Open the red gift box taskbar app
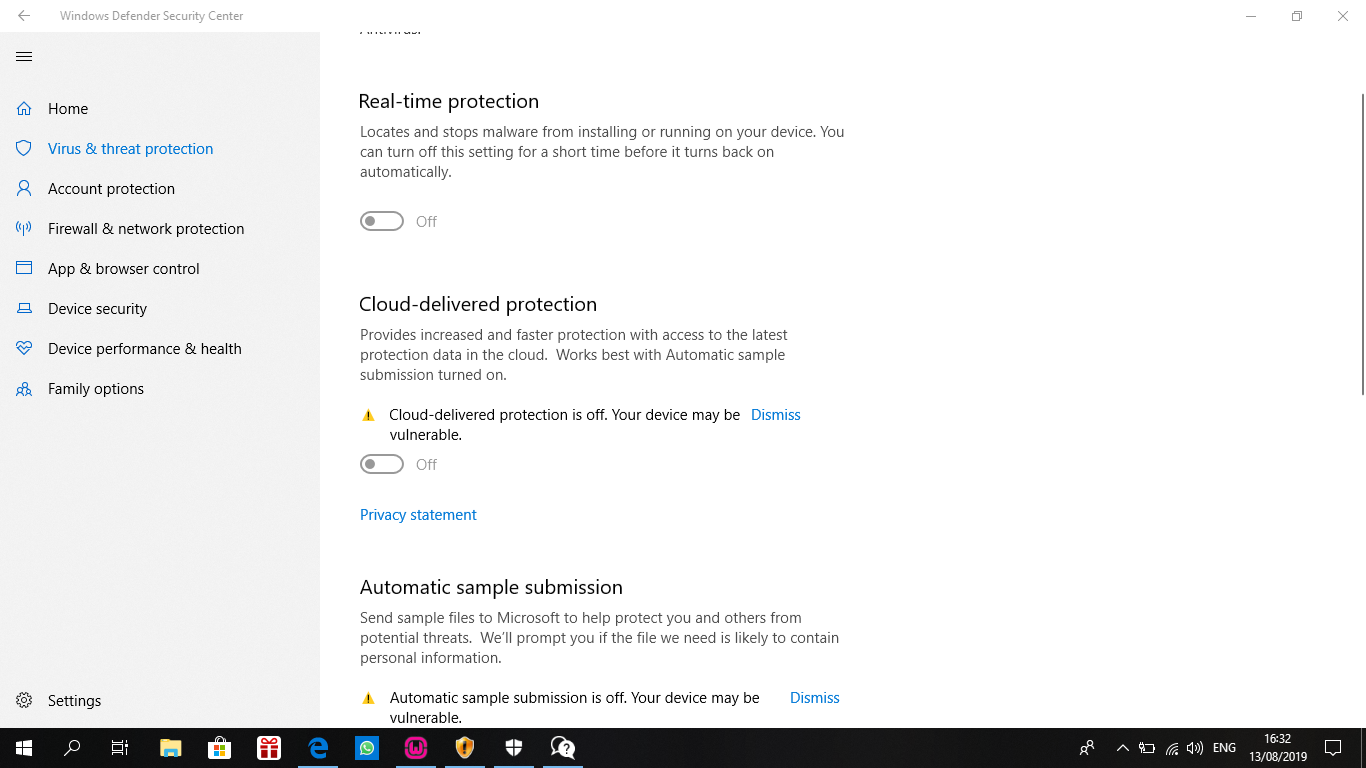The width and height of the screenshot is (1366, 768). point(269,748)
